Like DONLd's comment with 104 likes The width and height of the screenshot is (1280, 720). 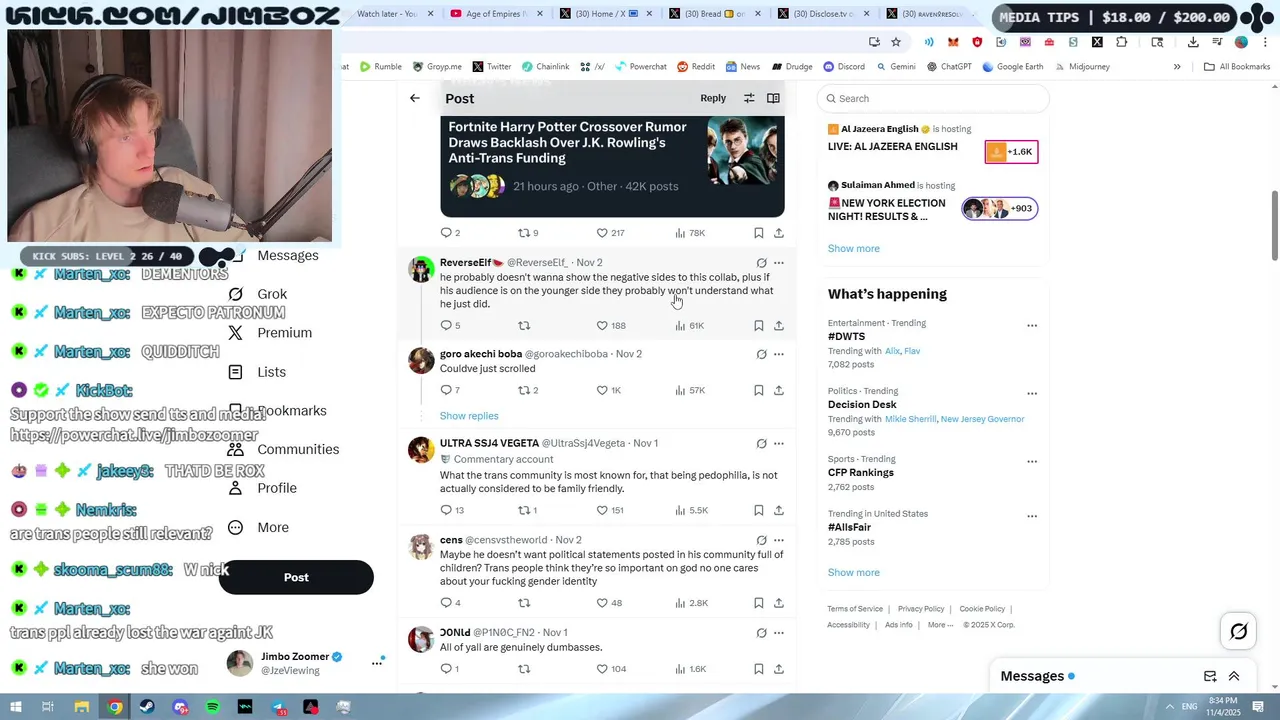pos(611,669)
